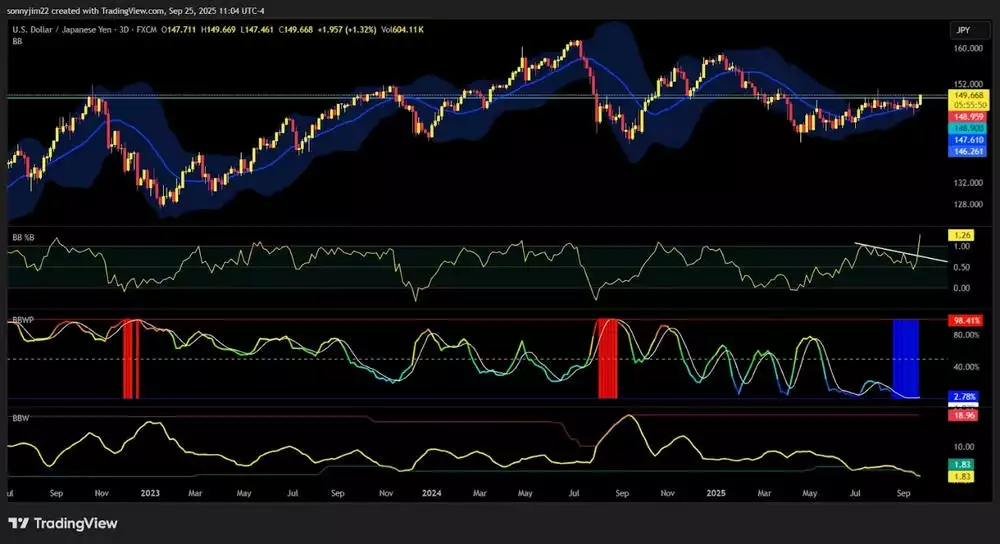This screenshot has height=544, width=1000.
Task: Select the BB %B indicator legend
Action: point(24,235)
